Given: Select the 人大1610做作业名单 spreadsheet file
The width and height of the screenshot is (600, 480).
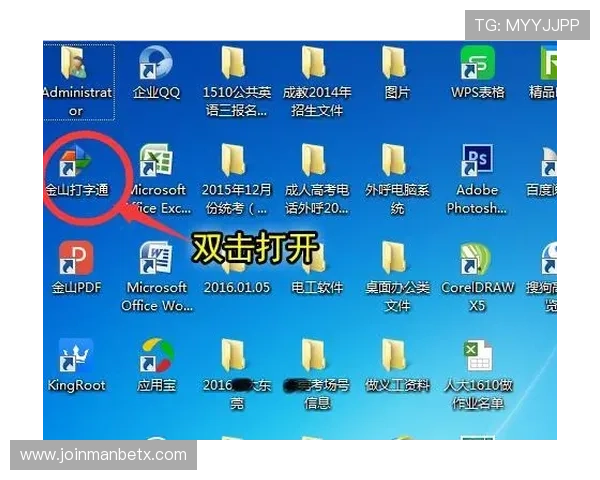Looking at the screenshot, I should coord(478,355).
